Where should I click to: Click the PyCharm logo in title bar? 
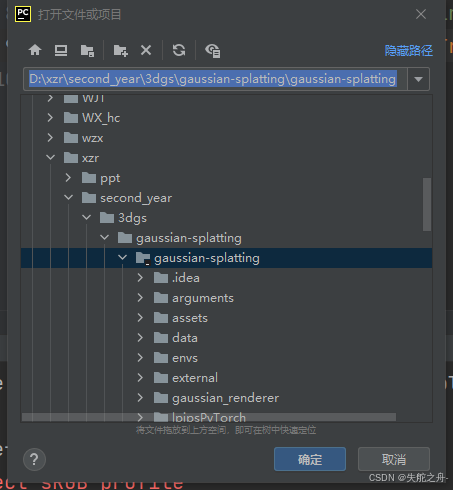click(23, 14)
